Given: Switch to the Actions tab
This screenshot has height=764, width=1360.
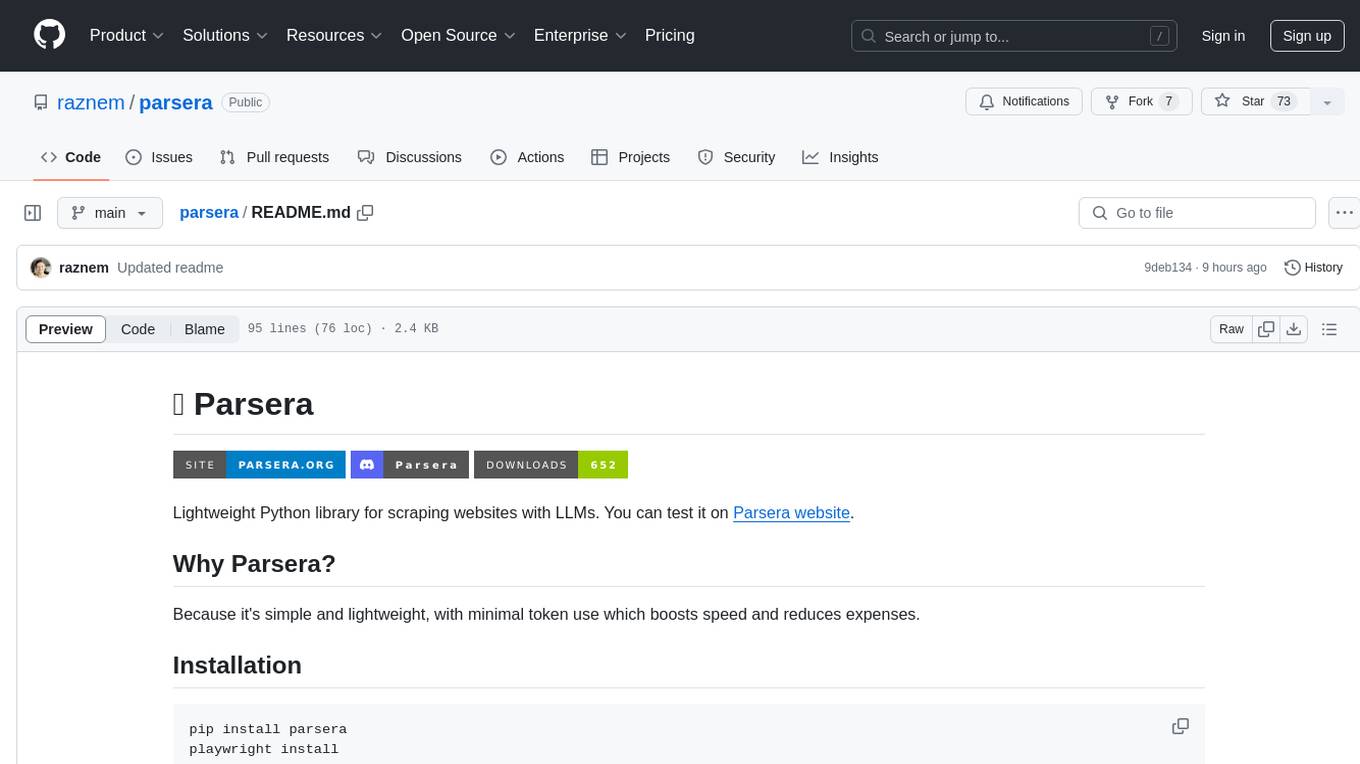Looking at the screenshot, I should tap(527, 157).
